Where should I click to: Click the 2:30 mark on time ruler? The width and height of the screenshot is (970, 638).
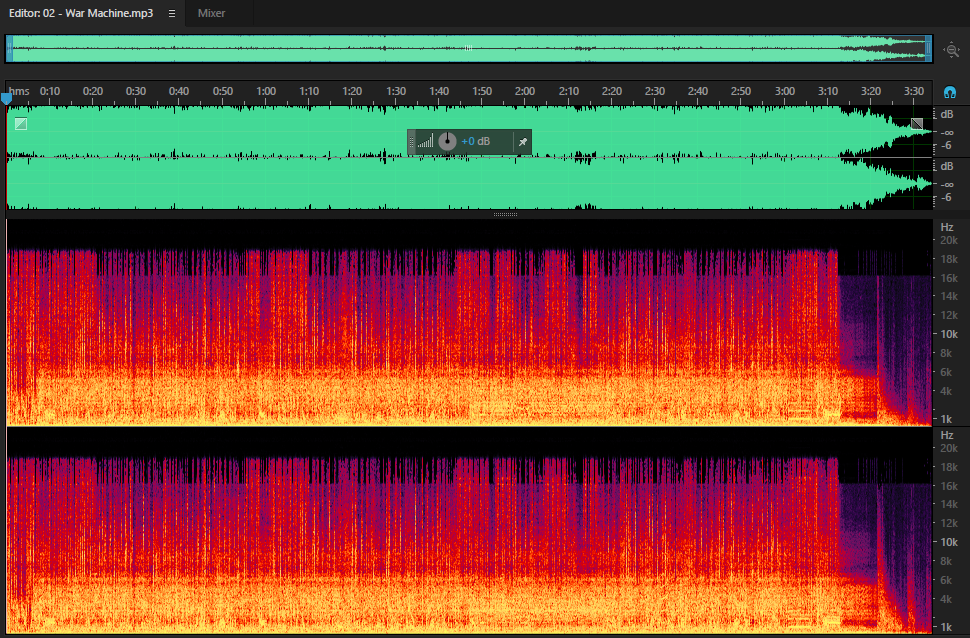point(655,91)
